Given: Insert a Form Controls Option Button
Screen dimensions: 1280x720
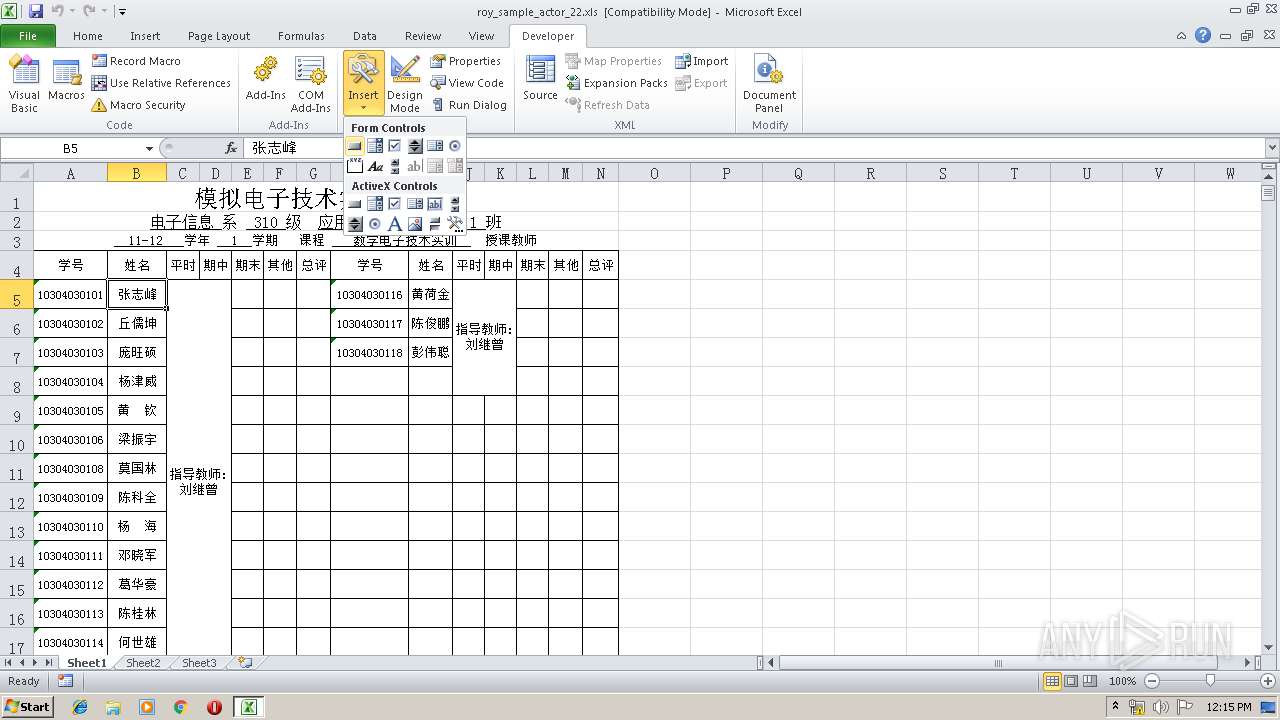Looking at the screenshot, I should coord(455,146).
